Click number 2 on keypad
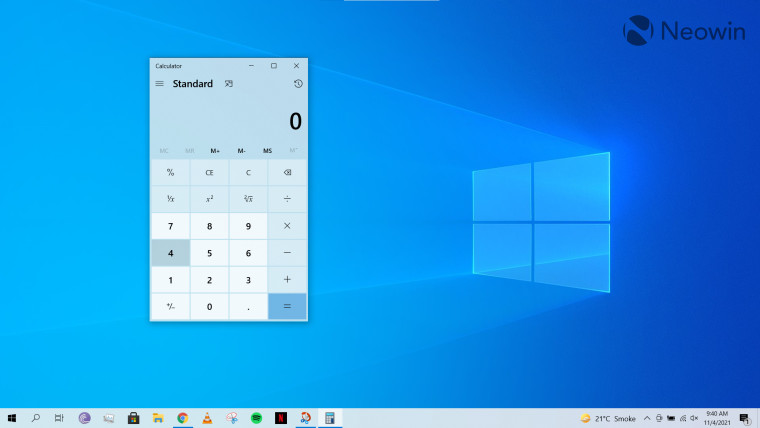Viewport: 760px width, 428px height. pos(209,280)
